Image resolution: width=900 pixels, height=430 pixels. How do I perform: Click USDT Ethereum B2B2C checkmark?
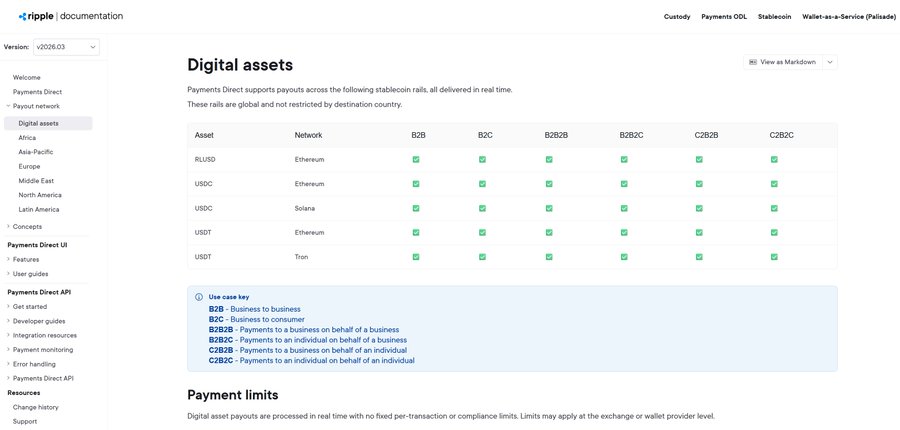point(624,233)
